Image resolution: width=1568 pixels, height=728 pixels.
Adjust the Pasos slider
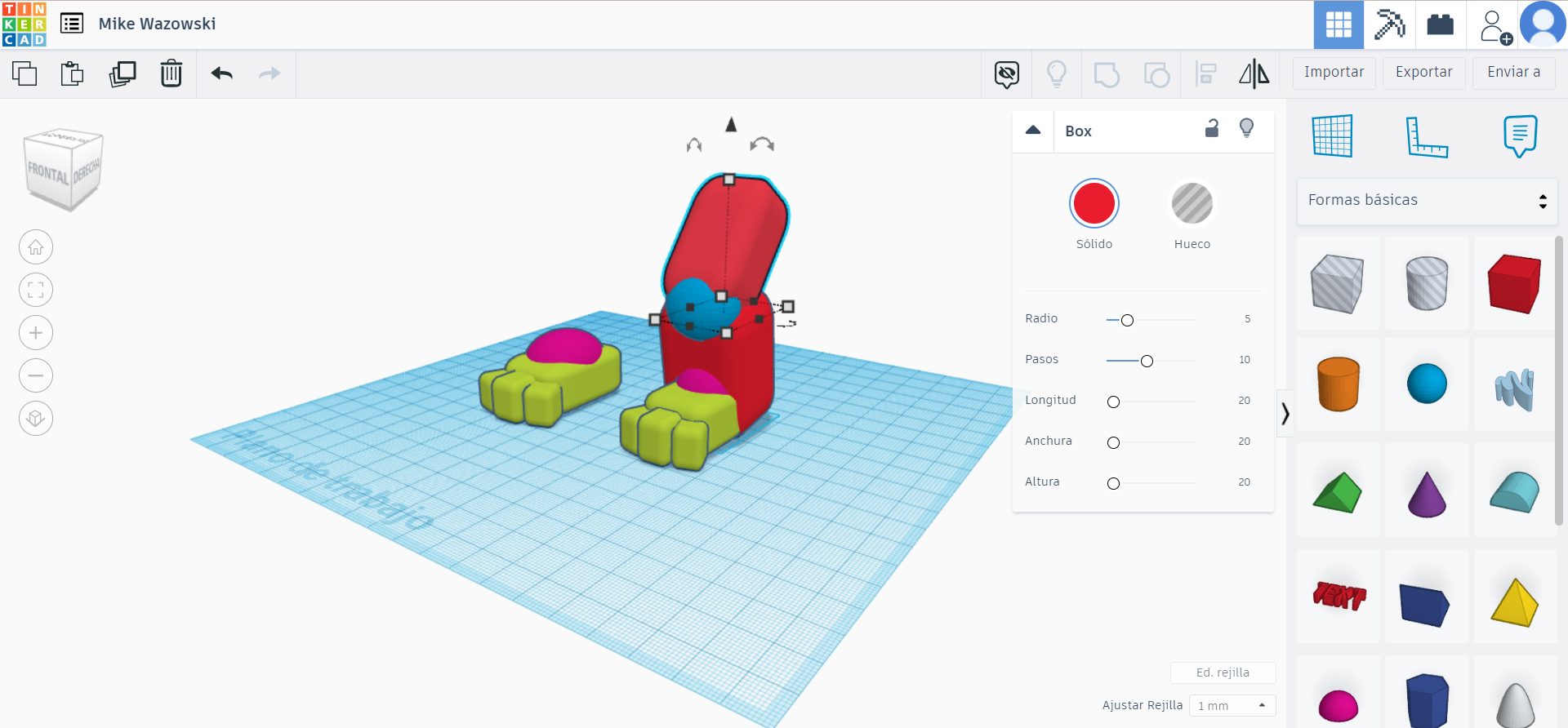click(x=1147, y=361)
